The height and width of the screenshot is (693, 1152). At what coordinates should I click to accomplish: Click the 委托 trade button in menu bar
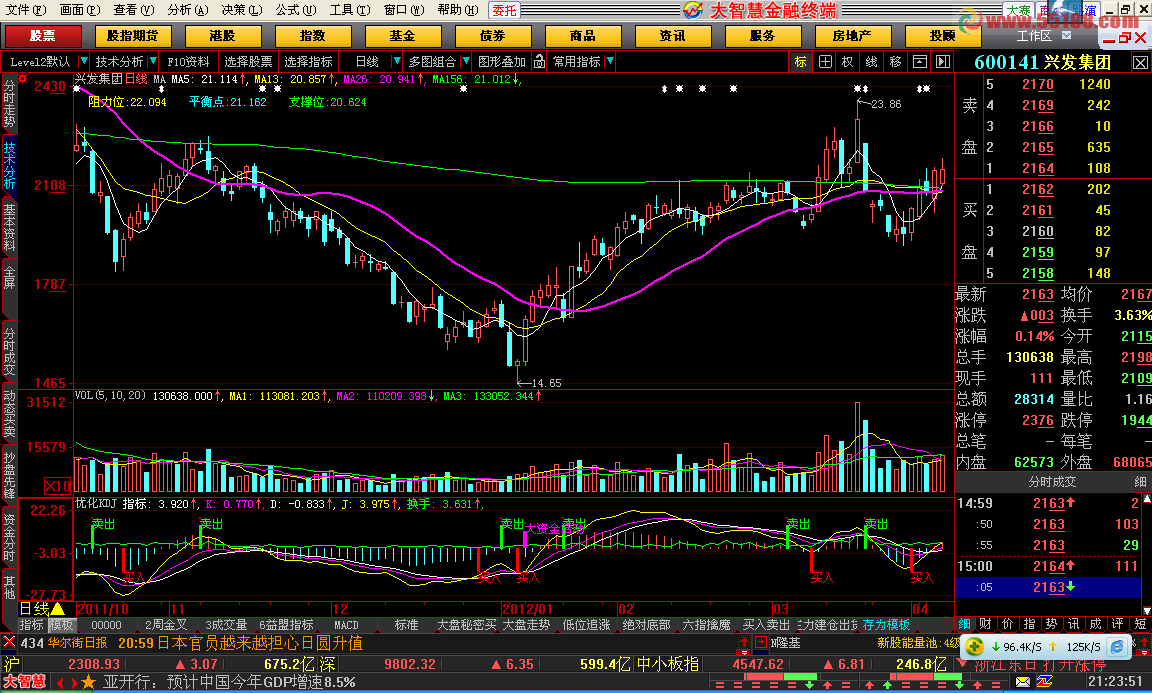point(504,10)
